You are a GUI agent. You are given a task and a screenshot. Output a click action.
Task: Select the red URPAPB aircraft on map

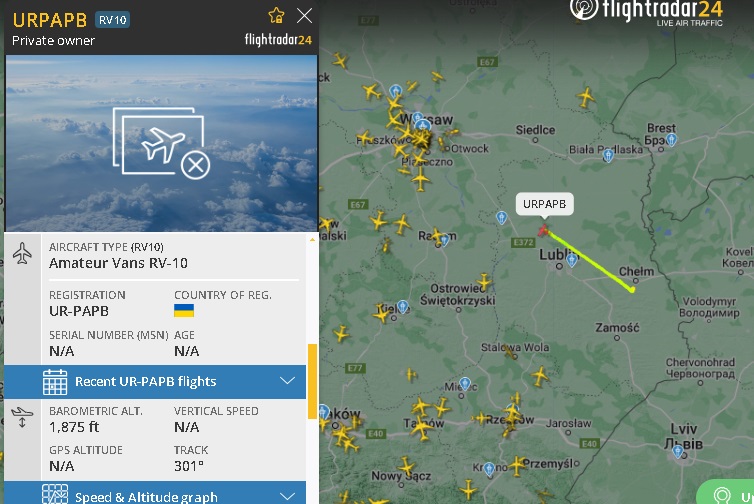(x=544, y=231)
